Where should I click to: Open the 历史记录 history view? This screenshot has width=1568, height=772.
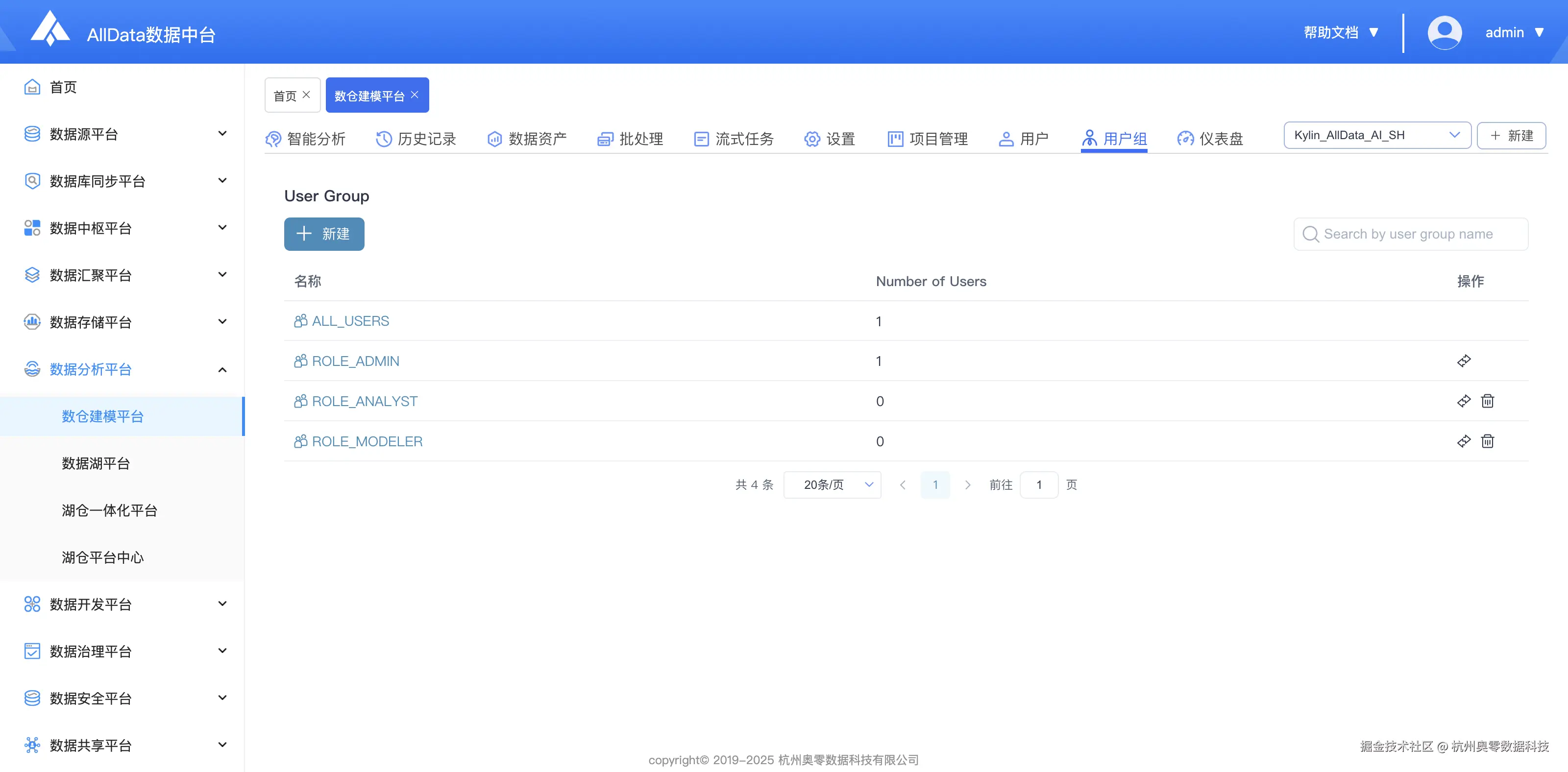(x=426, y=139)
